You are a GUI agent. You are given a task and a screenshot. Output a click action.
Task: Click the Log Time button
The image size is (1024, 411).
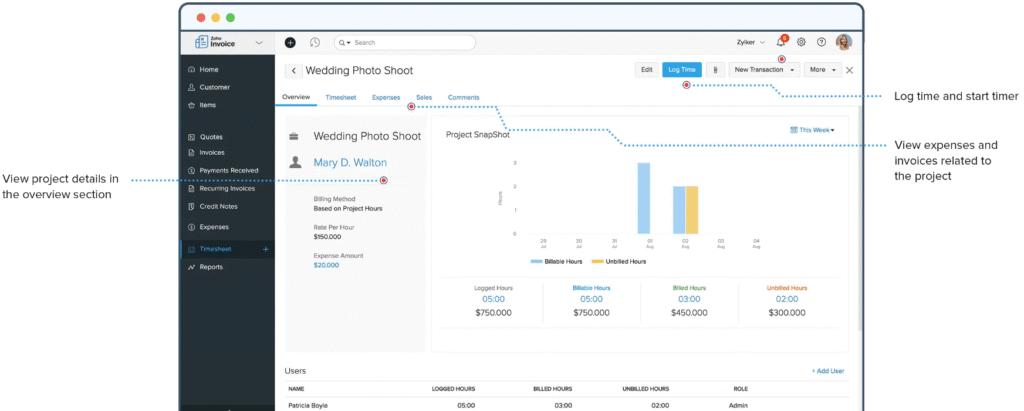tap(682, 70)
